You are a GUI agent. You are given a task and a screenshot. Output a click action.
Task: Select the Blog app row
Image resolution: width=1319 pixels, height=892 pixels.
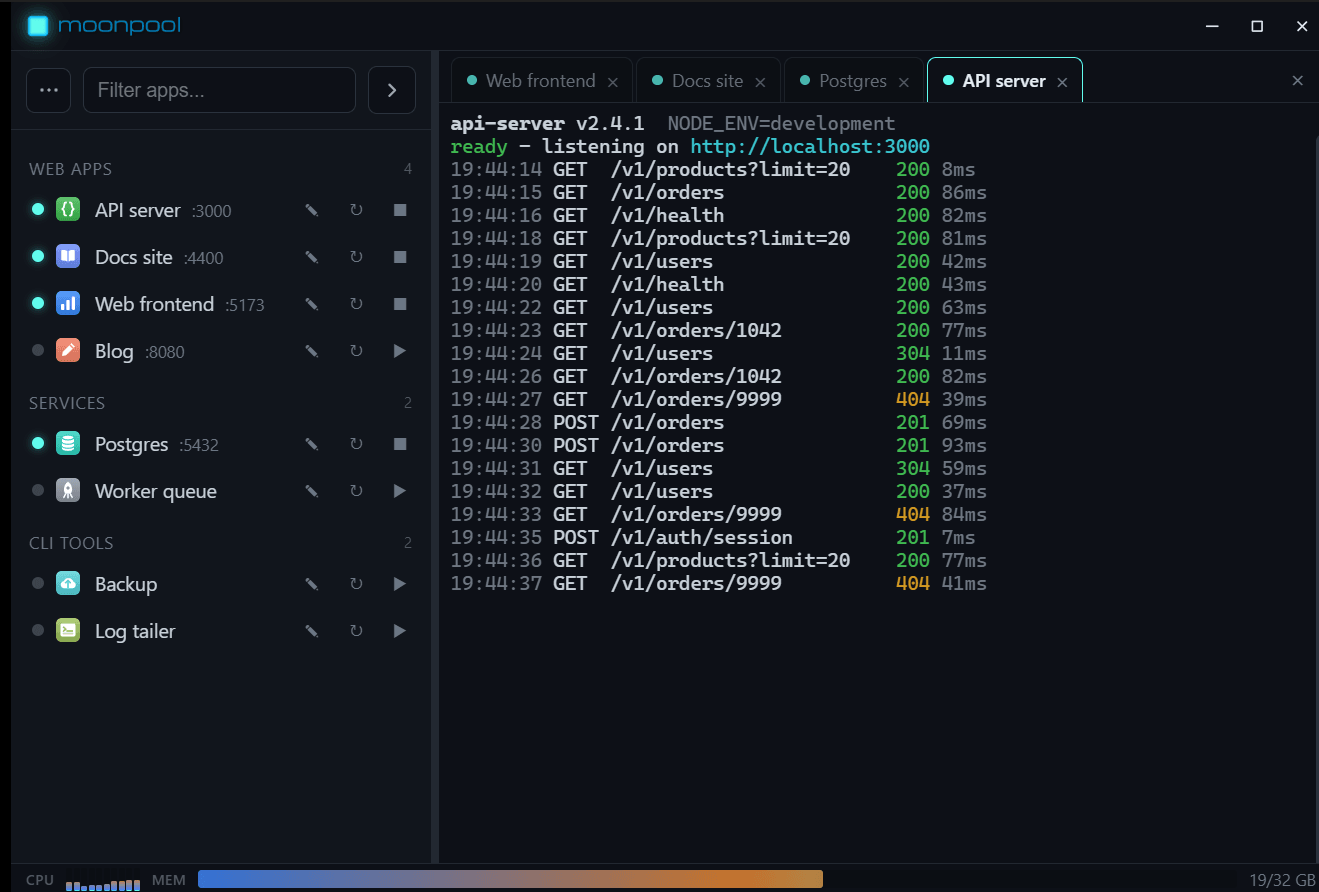[221, 351]
